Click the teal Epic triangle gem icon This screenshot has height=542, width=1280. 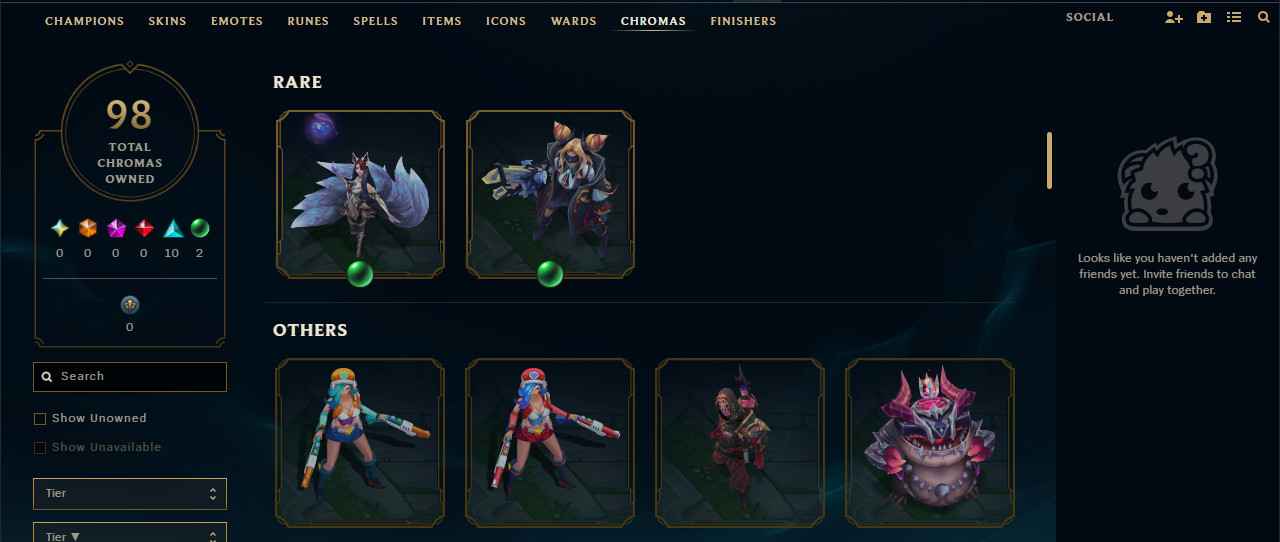click(172, 228)
